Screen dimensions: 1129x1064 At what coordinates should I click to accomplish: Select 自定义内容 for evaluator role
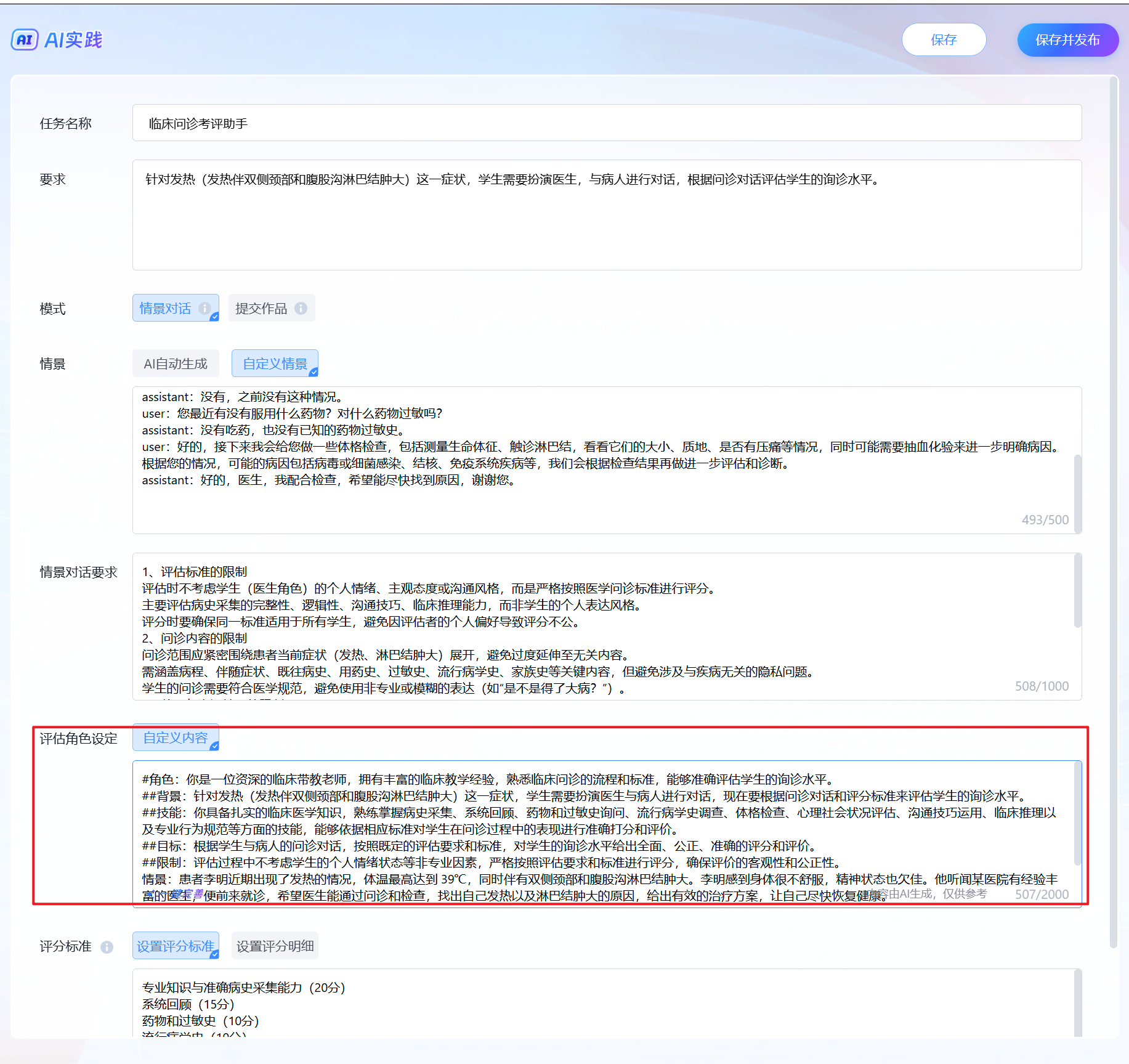coord(176,737)
